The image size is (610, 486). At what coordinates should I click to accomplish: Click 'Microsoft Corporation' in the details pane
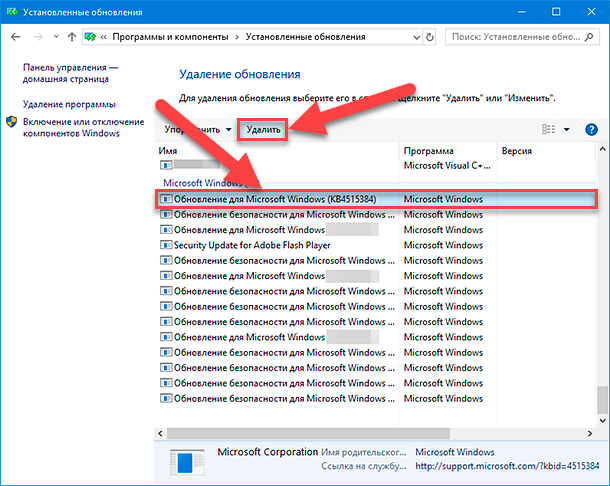click(268, 452)
